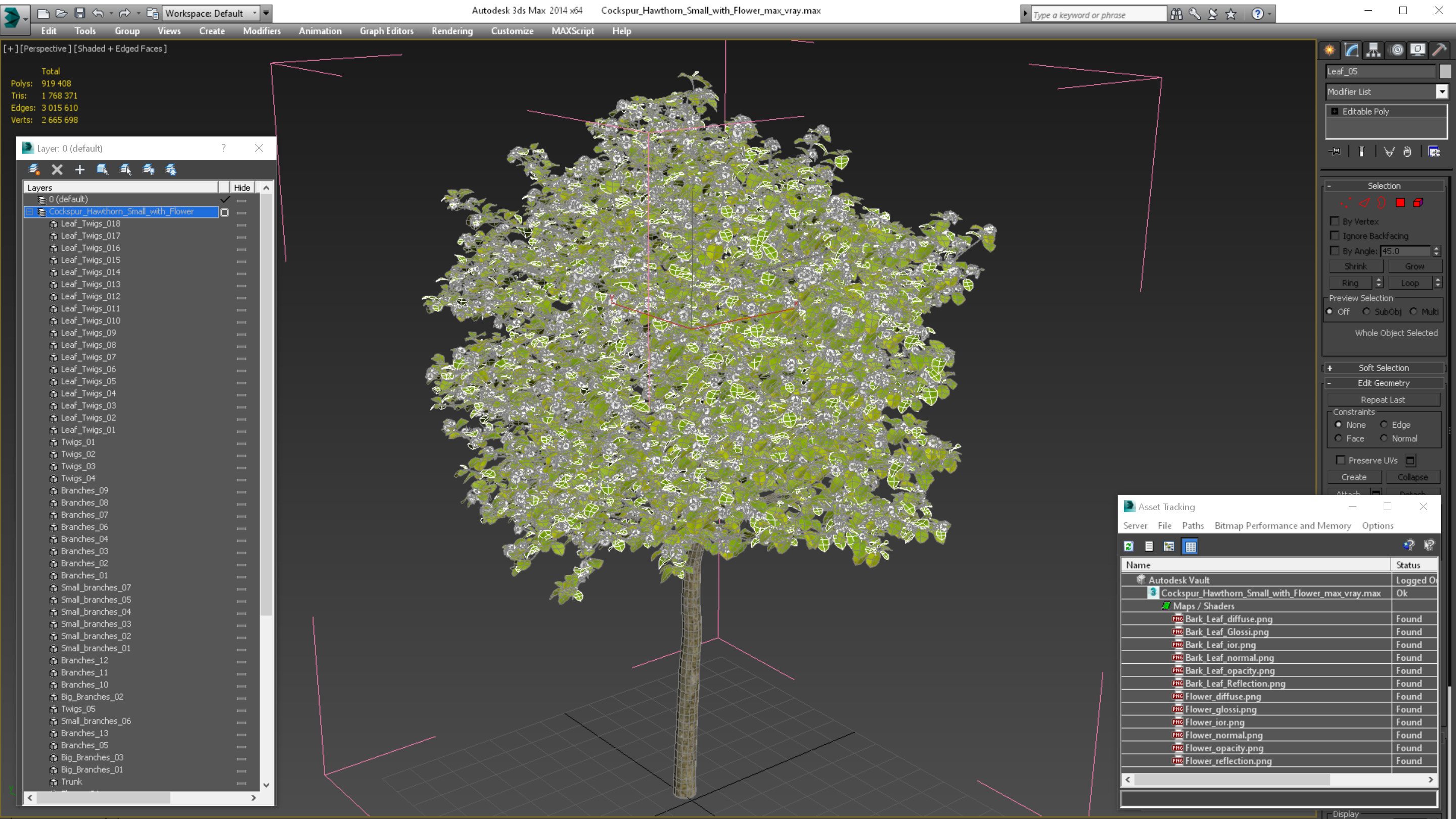Enable Ignore Backfacing checkbox
This screenshot has width=1456, height=819.
tap(1335, 236)
